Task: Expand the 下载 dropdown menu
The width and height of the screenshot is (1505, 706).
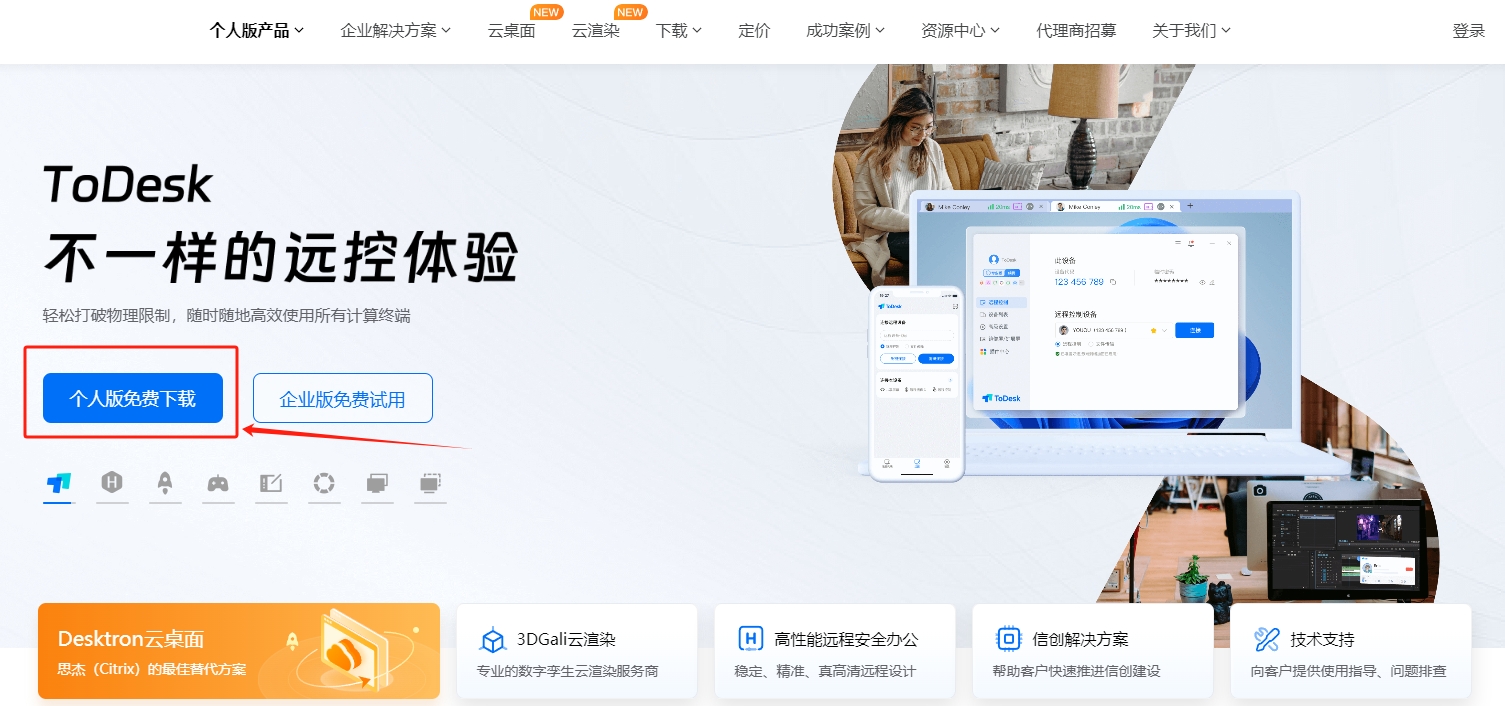Action: [x=678, y=30]
